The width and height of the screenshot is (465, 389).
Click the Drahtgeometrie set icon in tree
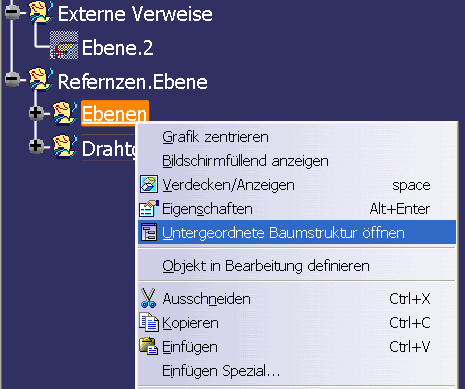click(65, 146)
